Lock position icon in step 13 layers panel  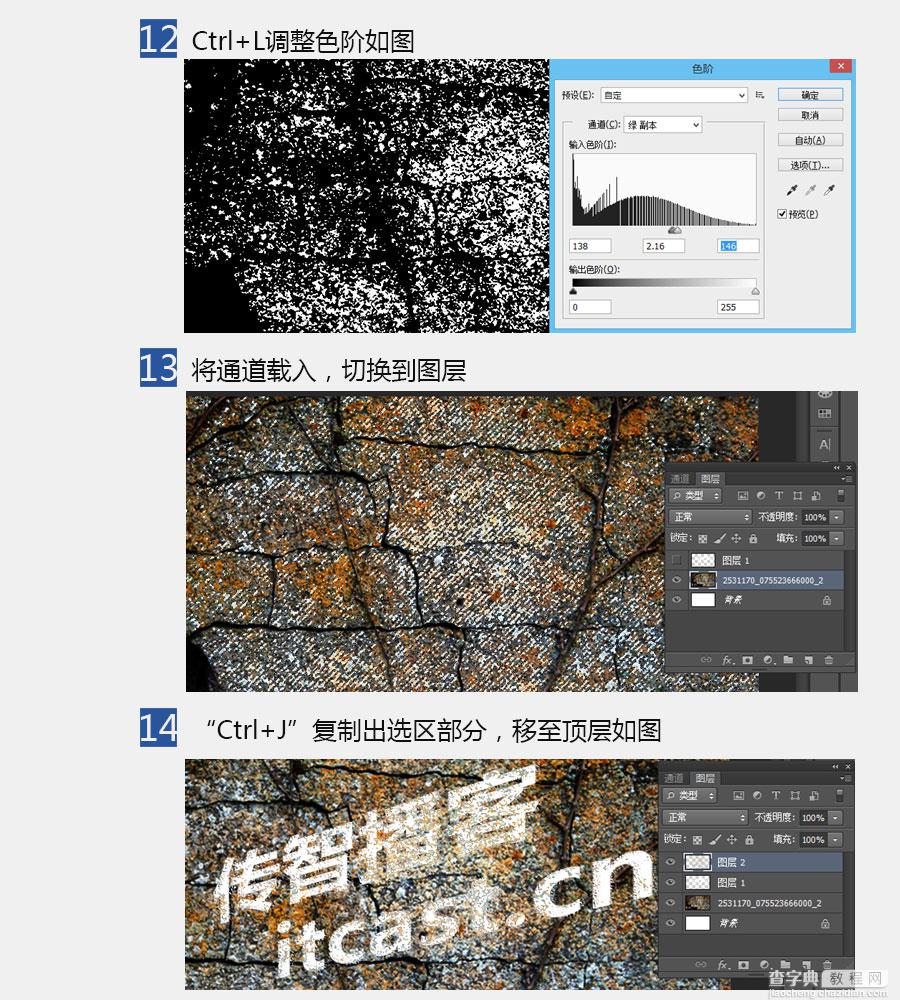(736, 538)
